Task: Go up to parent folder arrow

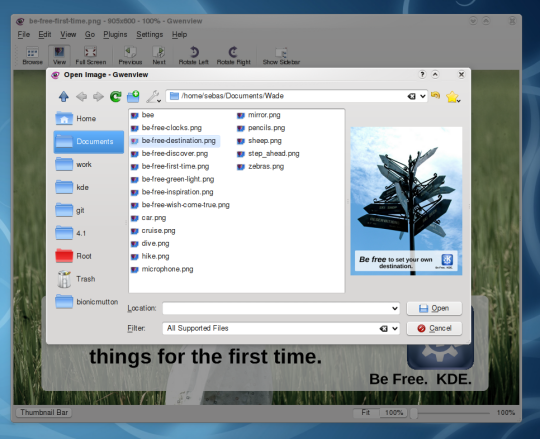Action: [64, 96]
